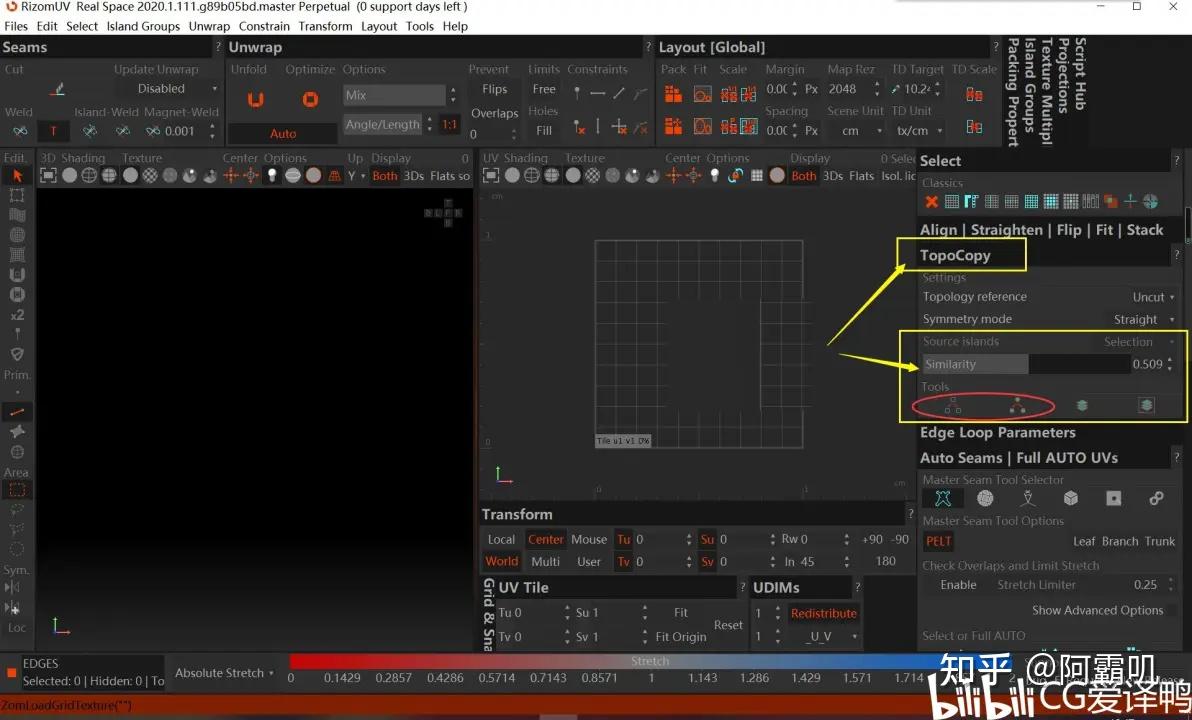Click the TD Scale icon in Layout

(974, 94)
